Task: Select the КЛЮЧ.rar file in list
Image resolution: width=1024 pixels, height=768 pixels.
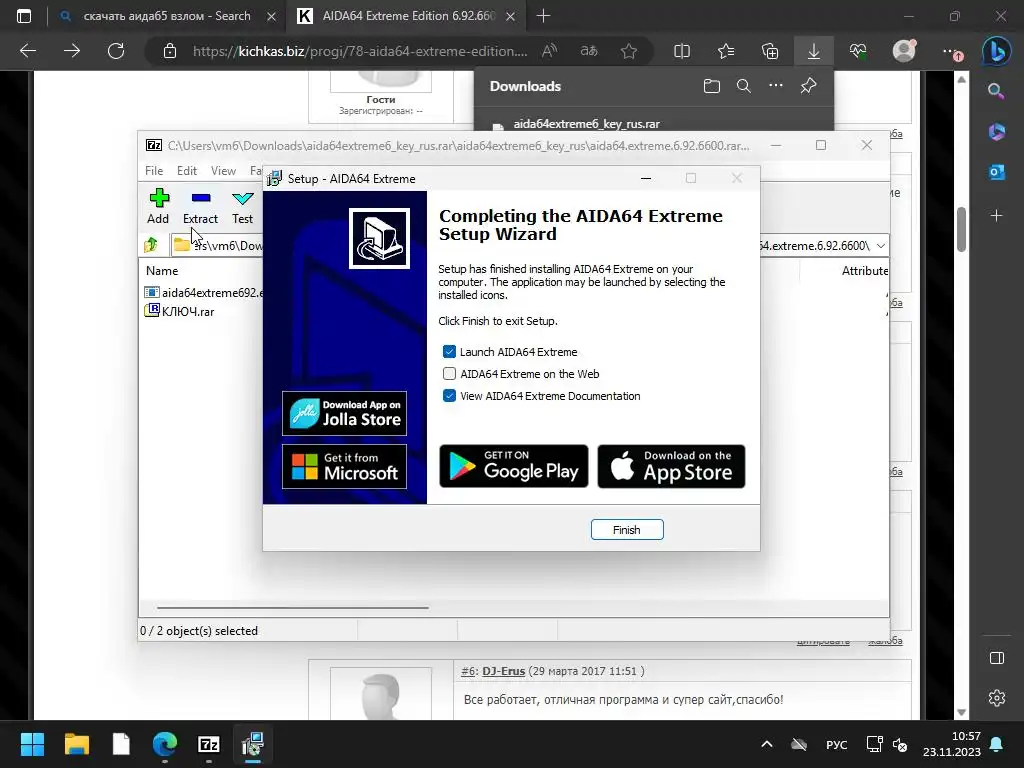Action: [180, 312]
